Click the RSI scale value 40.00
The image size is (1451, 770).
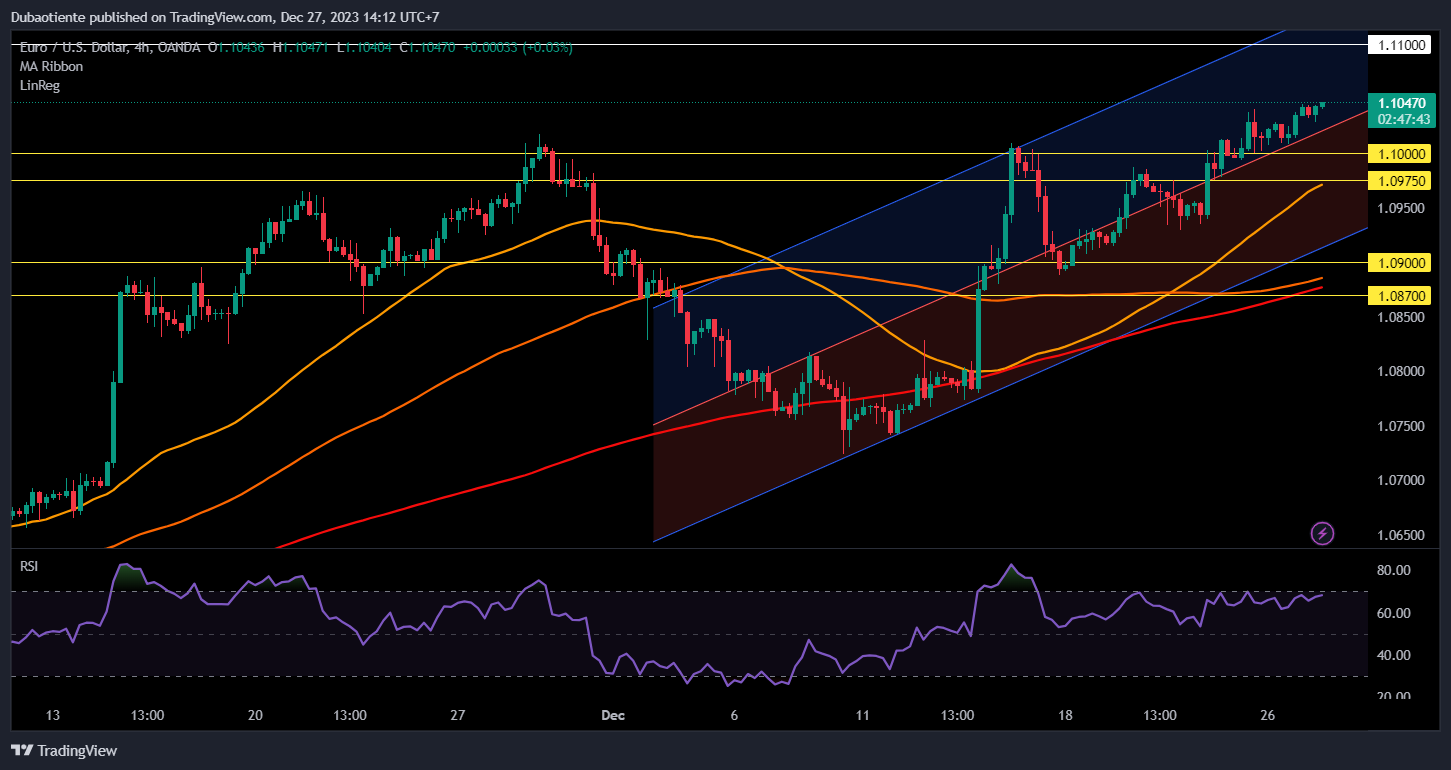click(1394, 655)
